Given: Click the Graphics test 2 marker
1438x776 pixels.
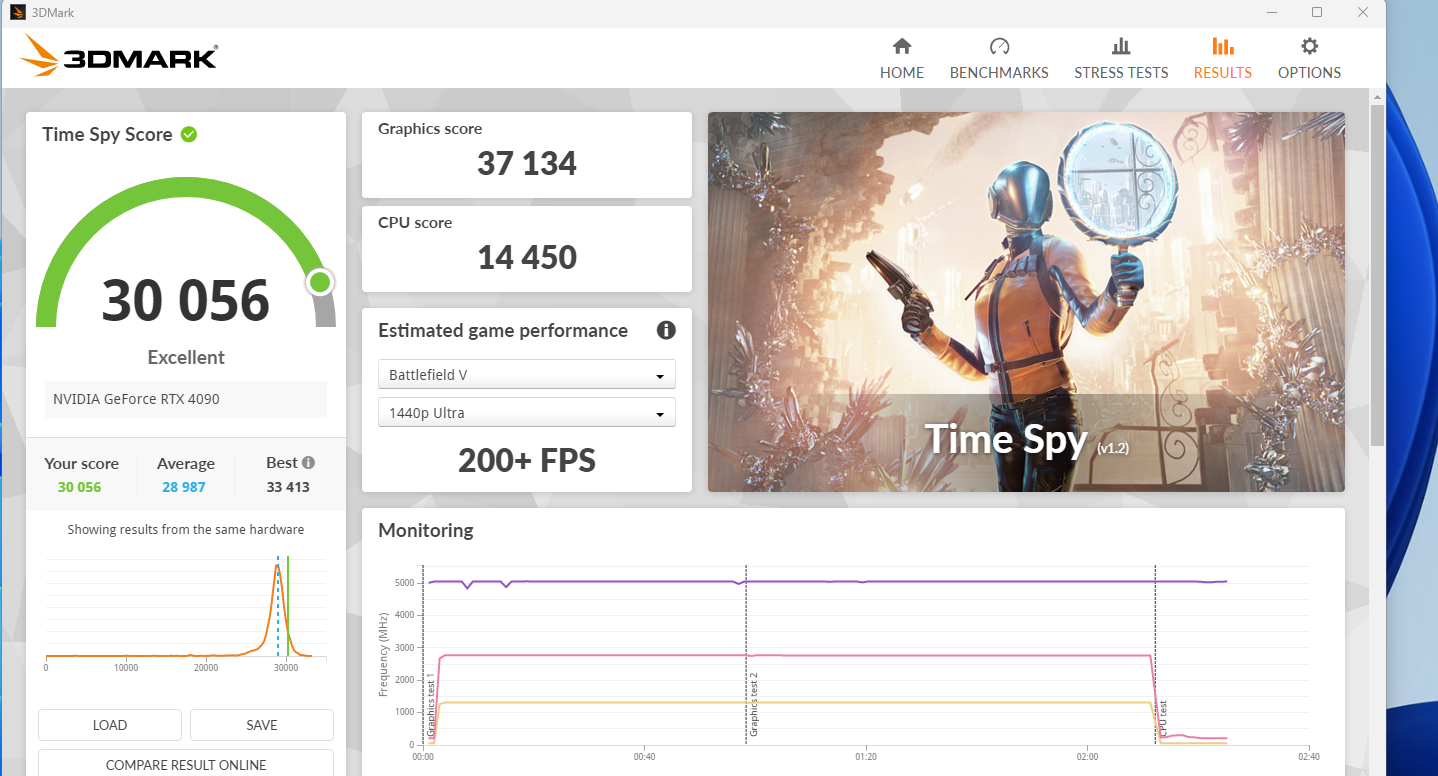Looking at the screenshot, I should coord(754,704).
